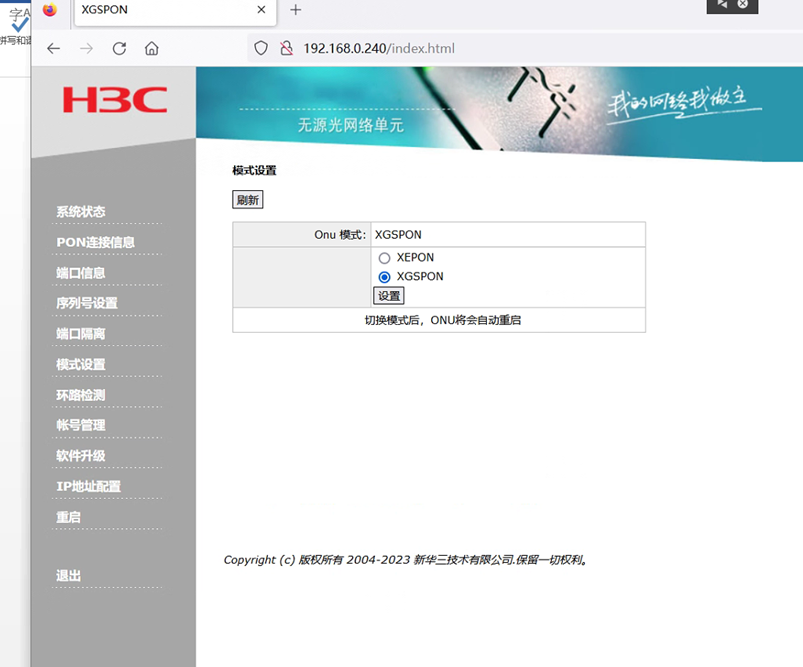Click the Firefox logo icon
This screenshot has width=803, height=667.
pos(50,10)
